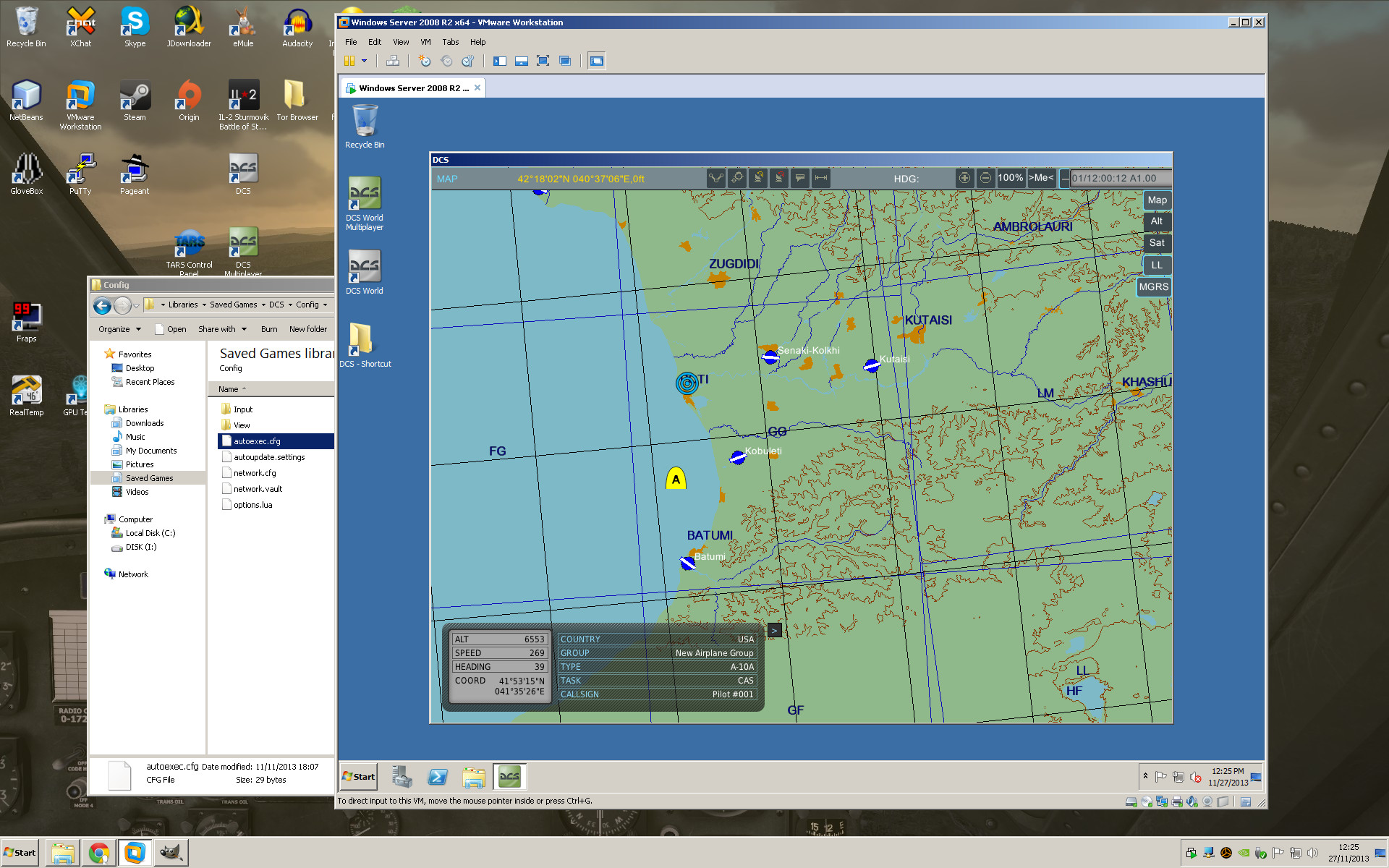This screenshot has width=1389, height=868.
Task: Send Ctrl+Alt+Del toolbar icon in VMware
Action: 393,61
